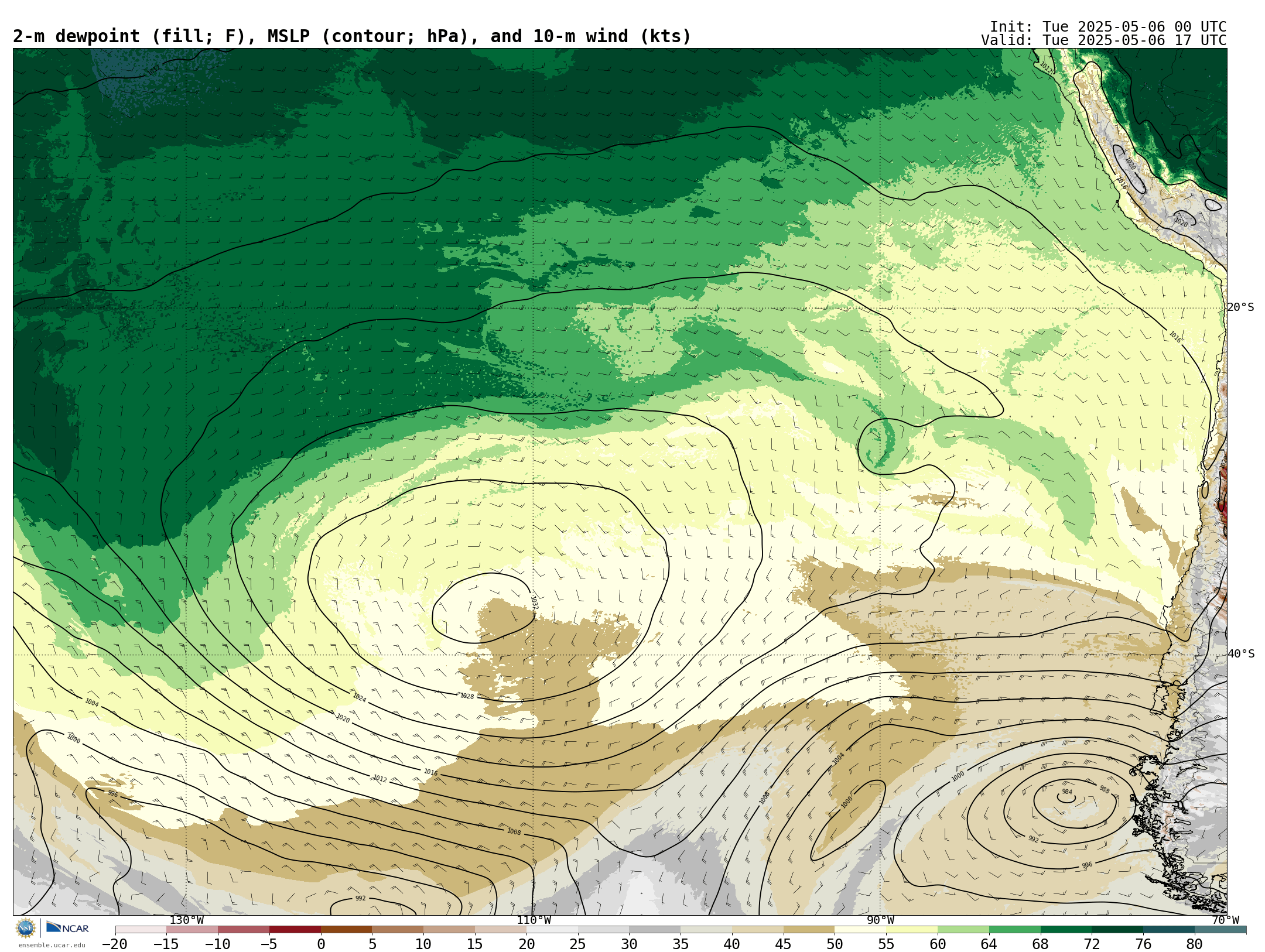Pick colorbar swatch between 68 and 72
This screenshot has height=952, width=1265.
point(1066,930)
